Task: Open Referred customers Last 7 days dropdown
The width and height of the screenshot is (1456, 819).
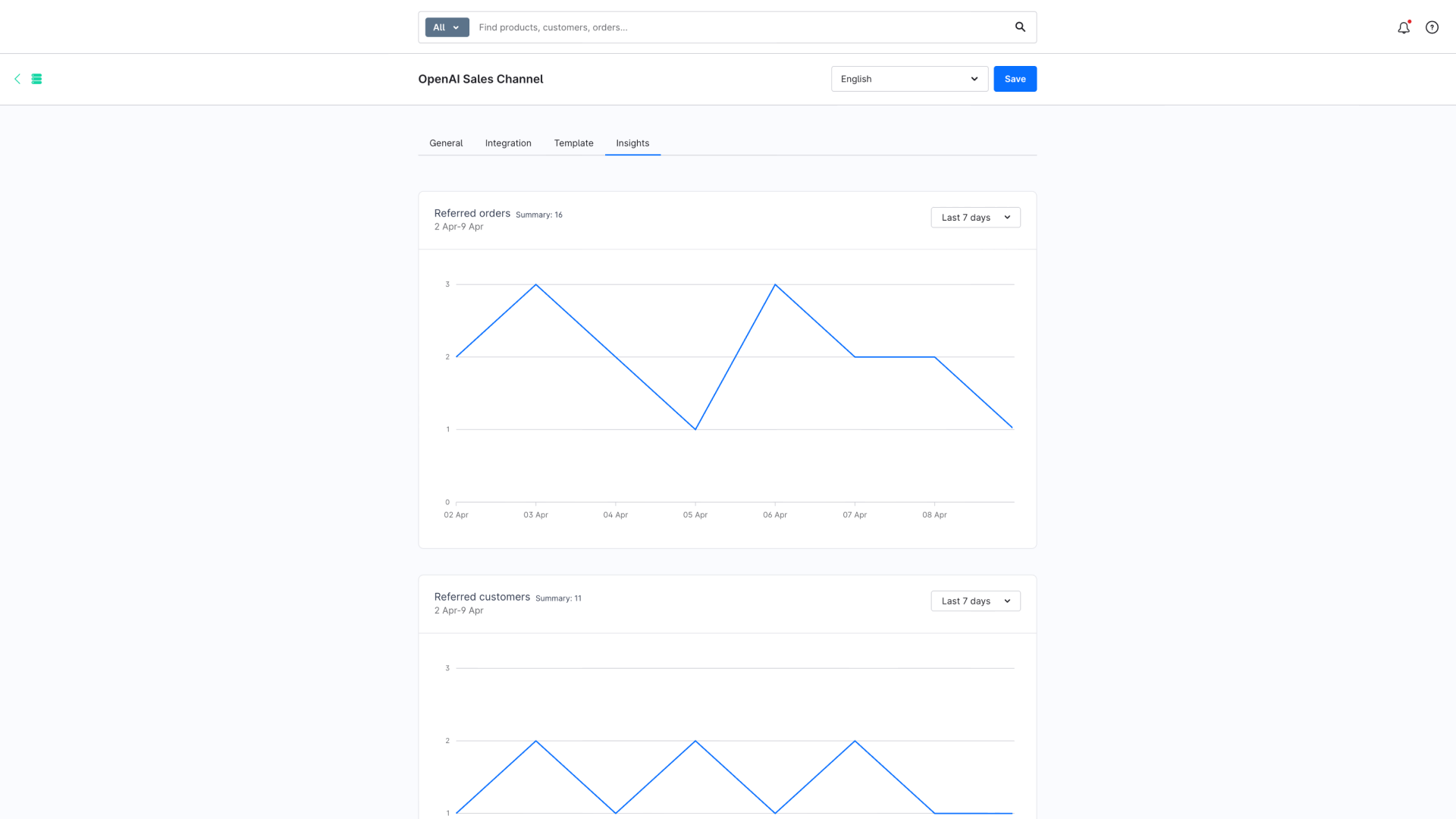Action: tap(975, 601)
